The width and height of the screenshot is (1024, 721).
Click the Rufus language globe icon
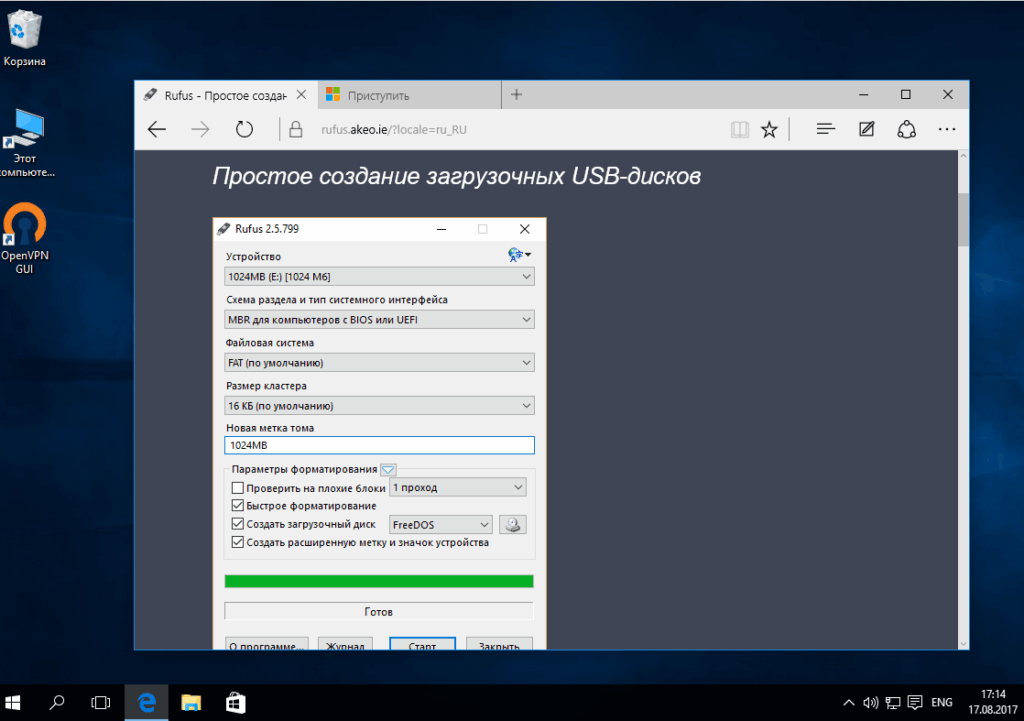click(519, 255)
